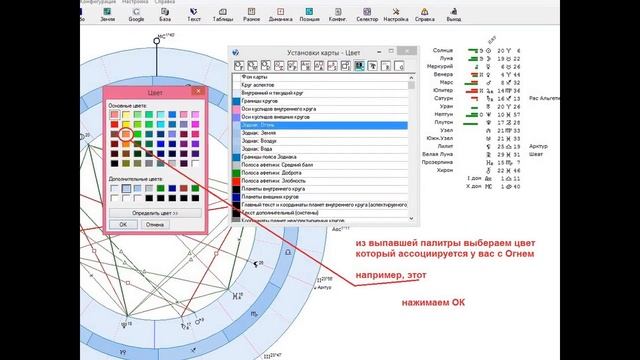Open the База database toolbar icon
The height and width of the screenshot is (360, 640).
pyautogui.click(x=165, y=14)
